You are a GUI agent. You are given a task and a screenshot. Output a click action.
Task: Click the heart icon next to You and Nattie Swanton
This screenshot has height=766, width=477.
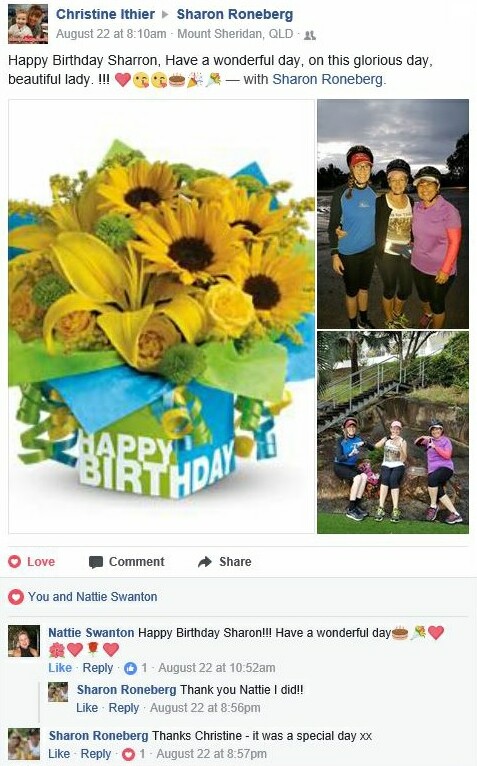pos(16,596)
